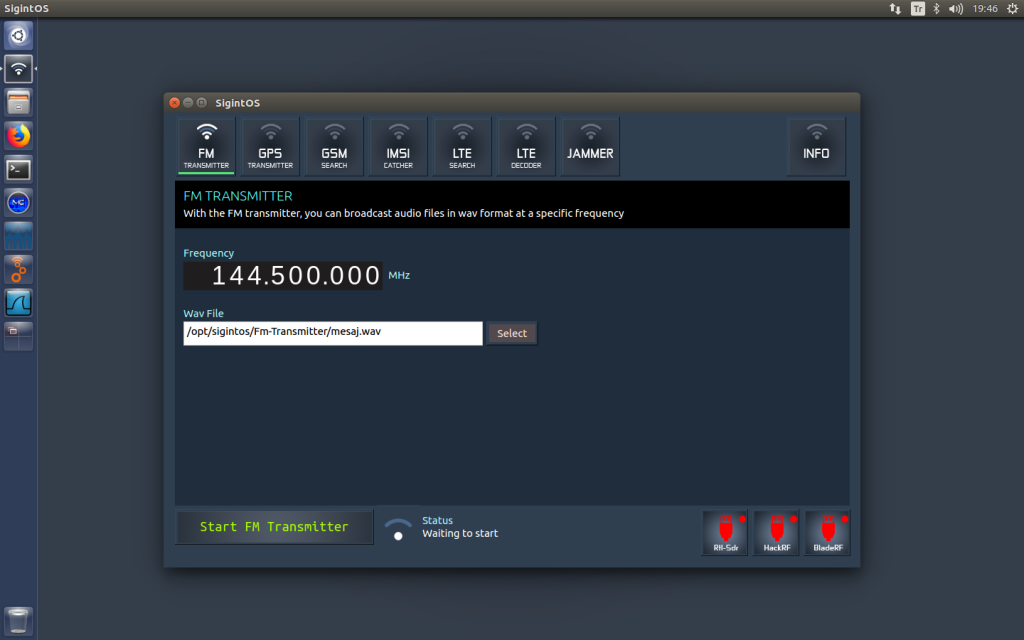Launch Firefox from the dock
This screenshot has height=640, width=1024.
[18, 136]
